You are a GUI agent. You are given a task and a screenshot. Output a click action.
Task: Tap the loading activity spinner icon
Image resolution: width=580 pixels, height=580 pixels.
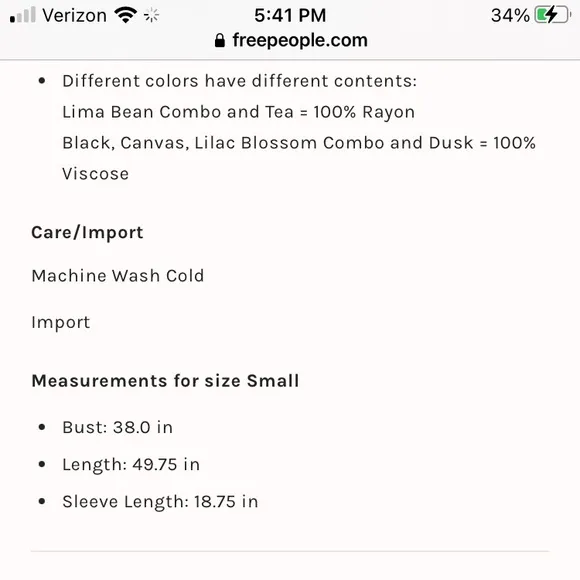pyautogui.click(x=151, y=16)
